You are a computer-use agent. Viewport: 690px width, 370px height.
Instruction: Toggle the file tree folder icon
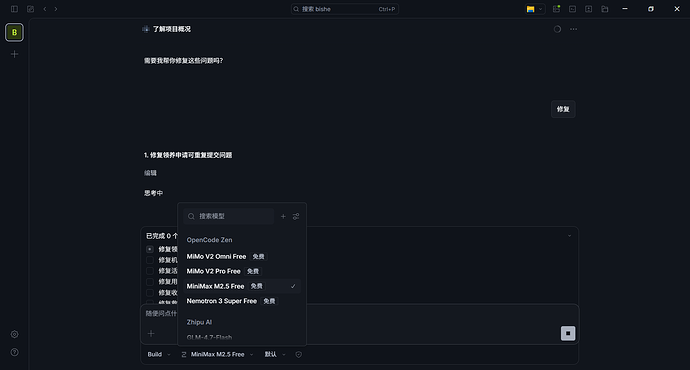pos(605,9)
